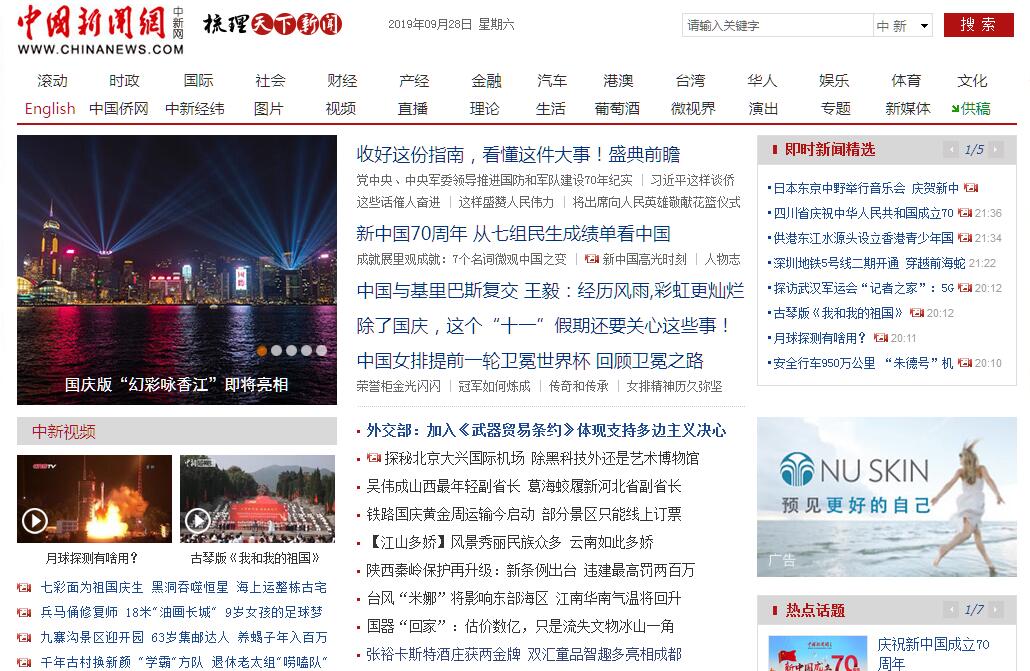Click the 中国新闻网 site logo
The image size is (1030, 671).
(100, 30)
